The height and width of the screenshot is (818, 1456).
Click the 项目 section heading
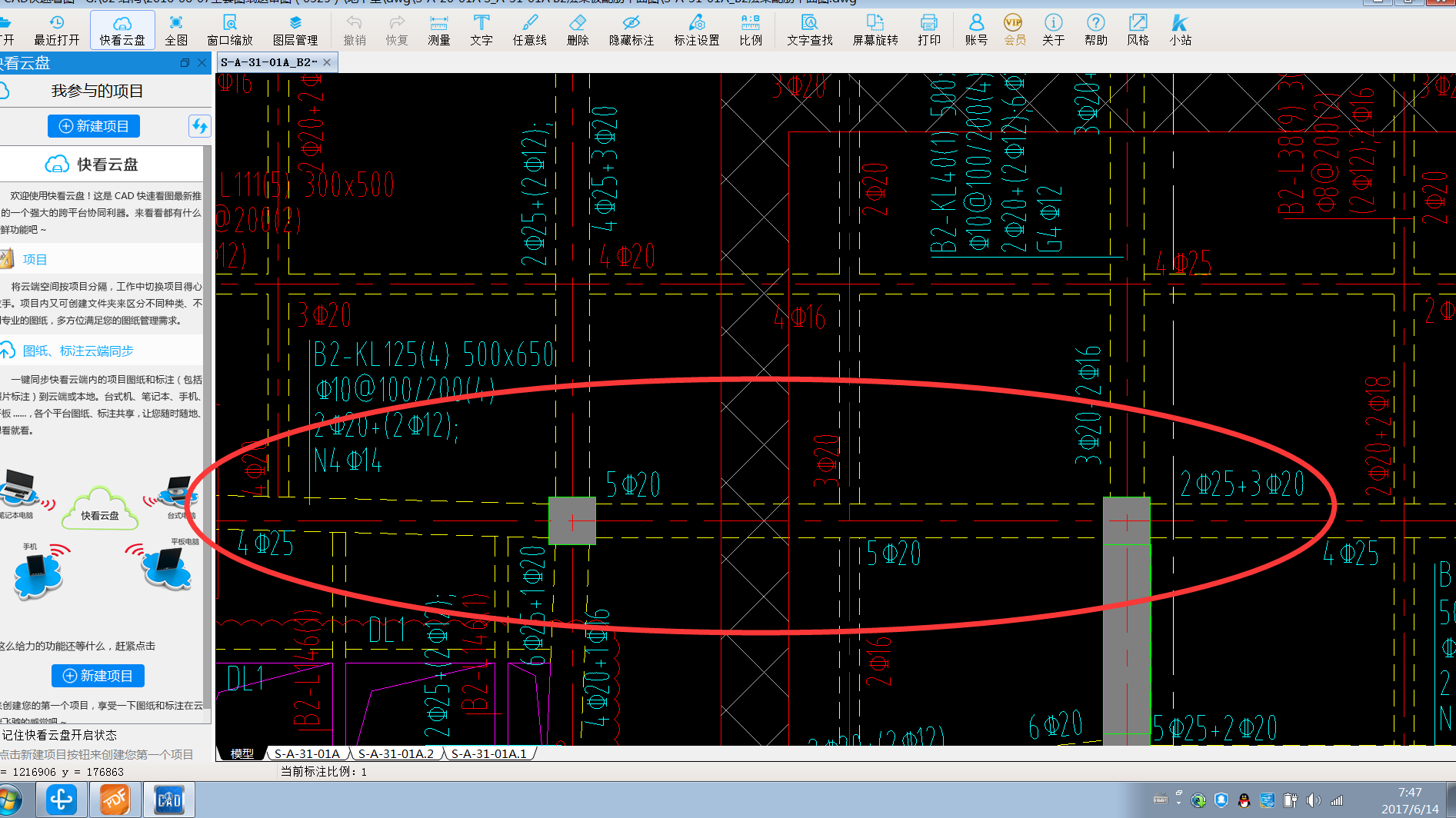35,260
